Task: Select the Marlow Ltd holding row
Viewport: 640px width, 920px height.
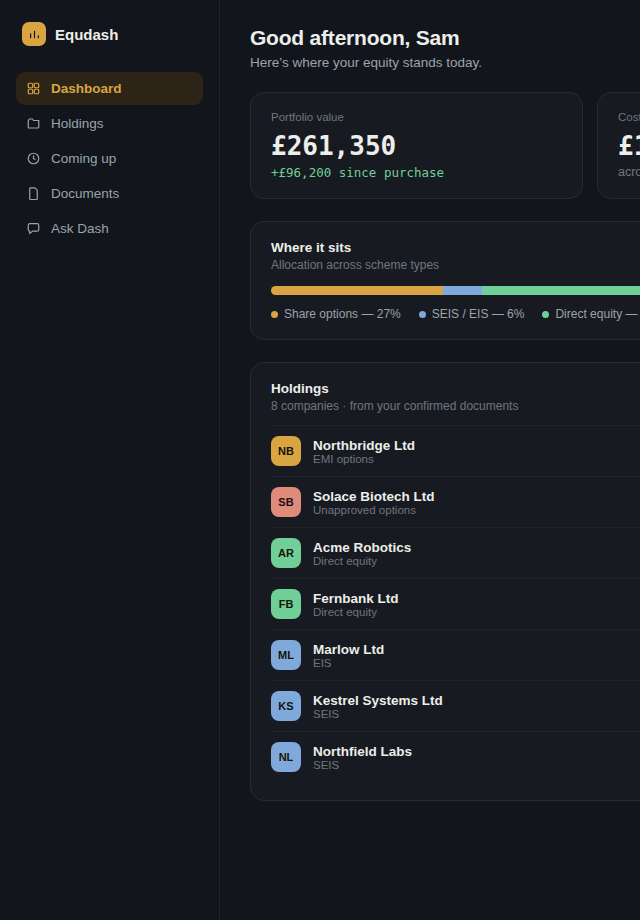Action: pos(455,655)
